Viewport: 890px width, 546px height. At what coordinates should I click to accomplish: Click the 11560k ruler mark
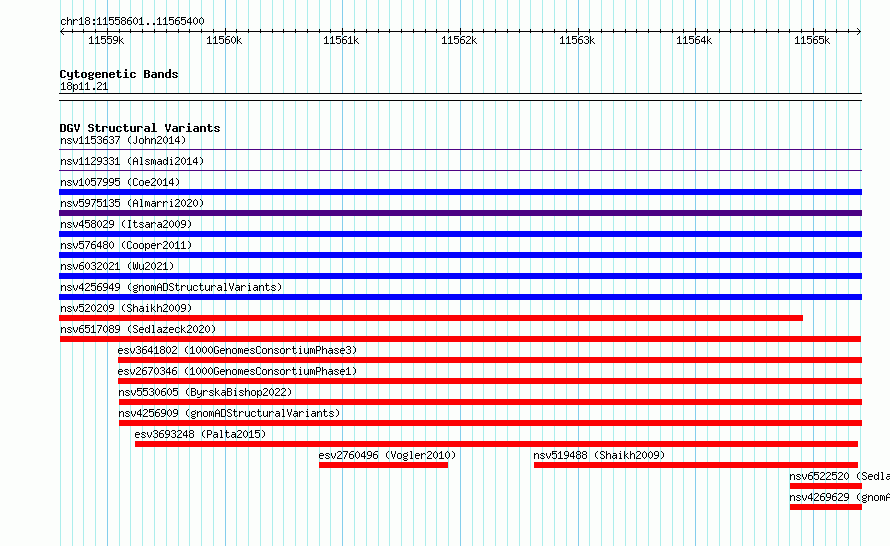click(224, 40)
